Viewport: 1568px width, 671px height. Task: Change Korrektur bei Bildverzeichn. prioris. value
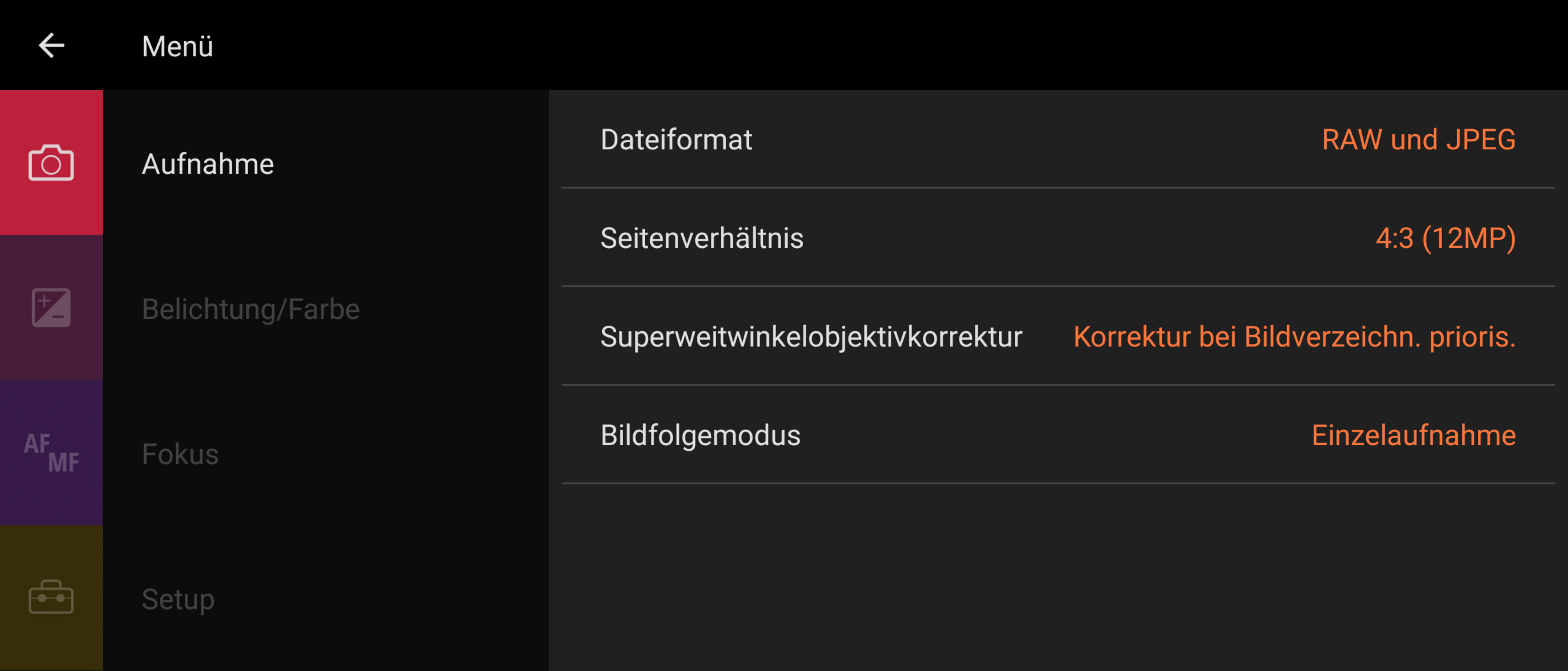pos(1294,336)
